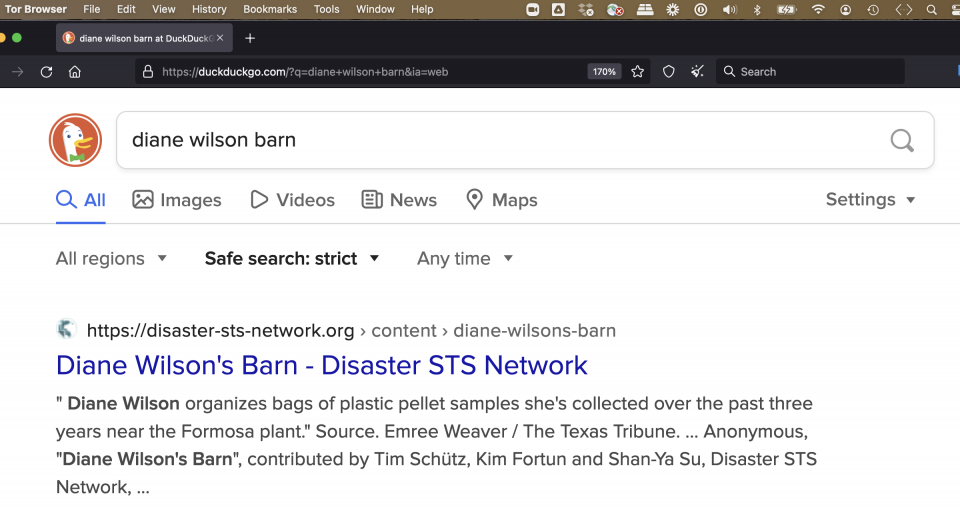
Task: Click the Google Drive menu bar icon
Action: coord(558,9)
